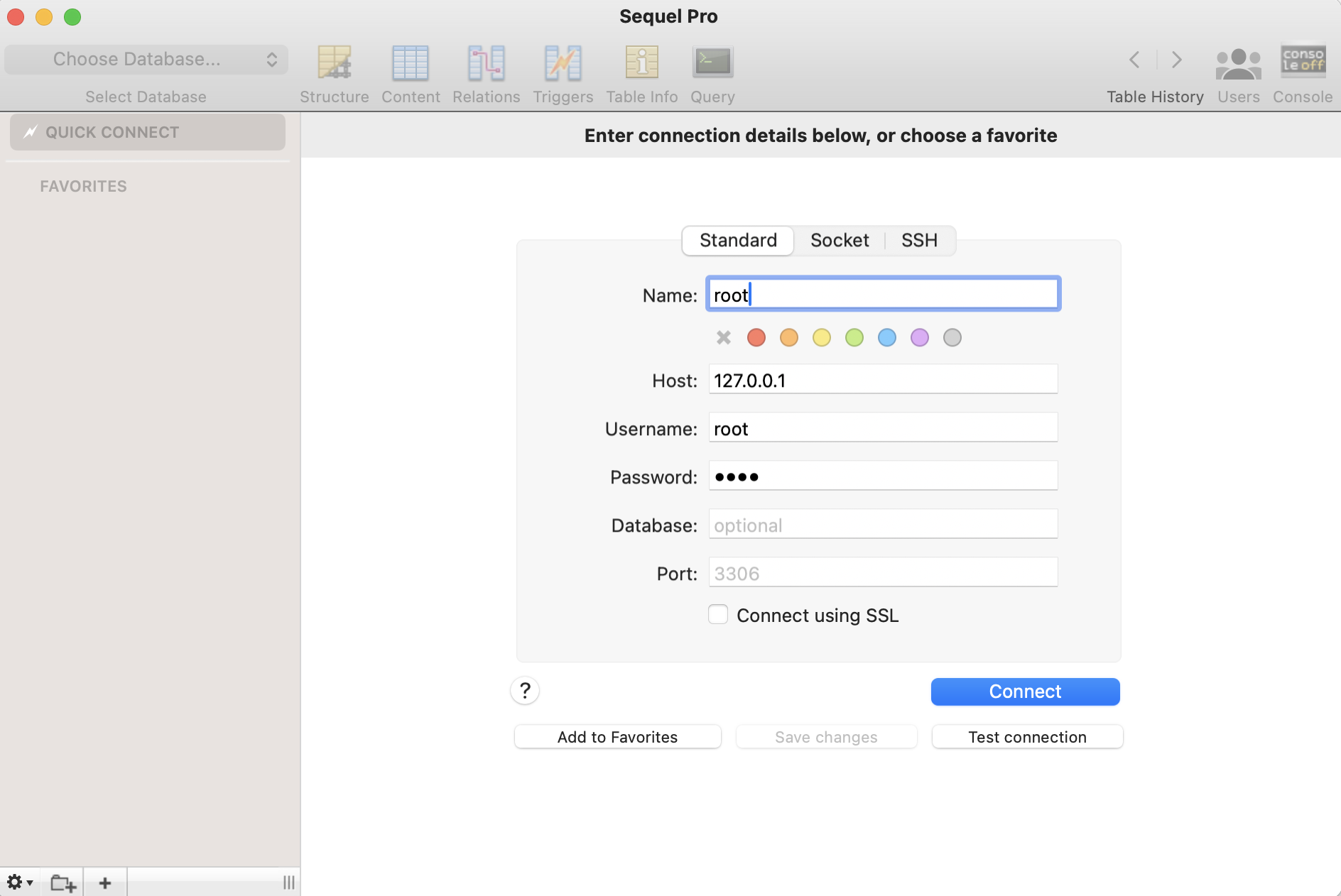Screen dimensions: 1341x896
Task: Focus the Port input field
Action: coord(883,573)
